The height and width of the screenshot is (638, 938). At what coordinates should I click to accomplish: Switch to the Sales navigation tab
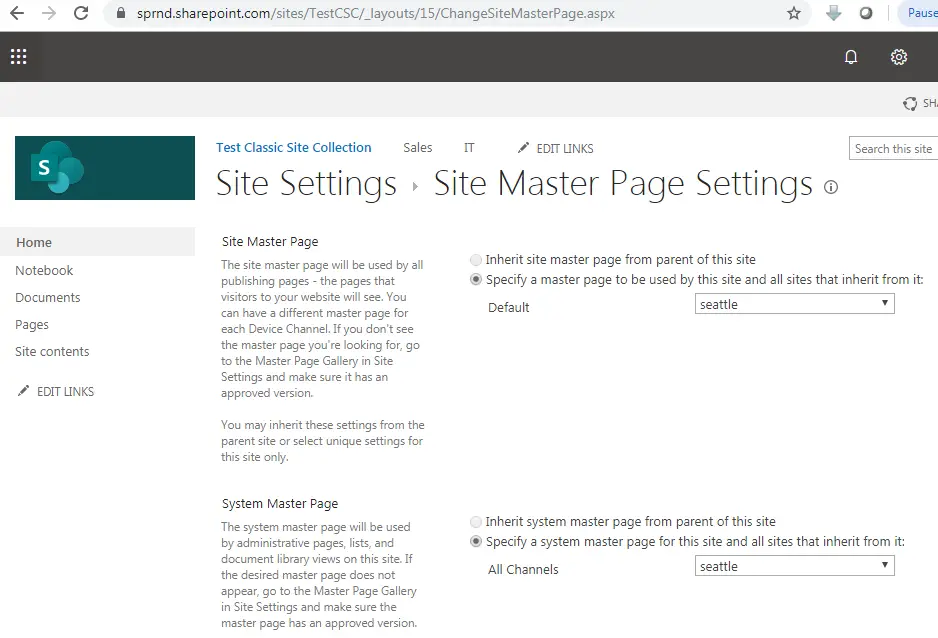[x=418, y=147]
